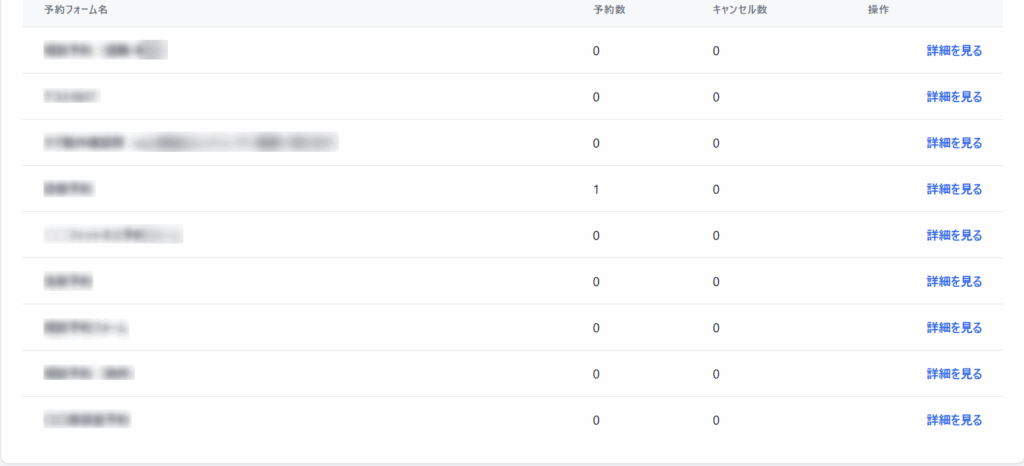This screenshot has width=1024, height=466.
Task: Select 詳細を見る in the fifth row
Action: point(954,235)
